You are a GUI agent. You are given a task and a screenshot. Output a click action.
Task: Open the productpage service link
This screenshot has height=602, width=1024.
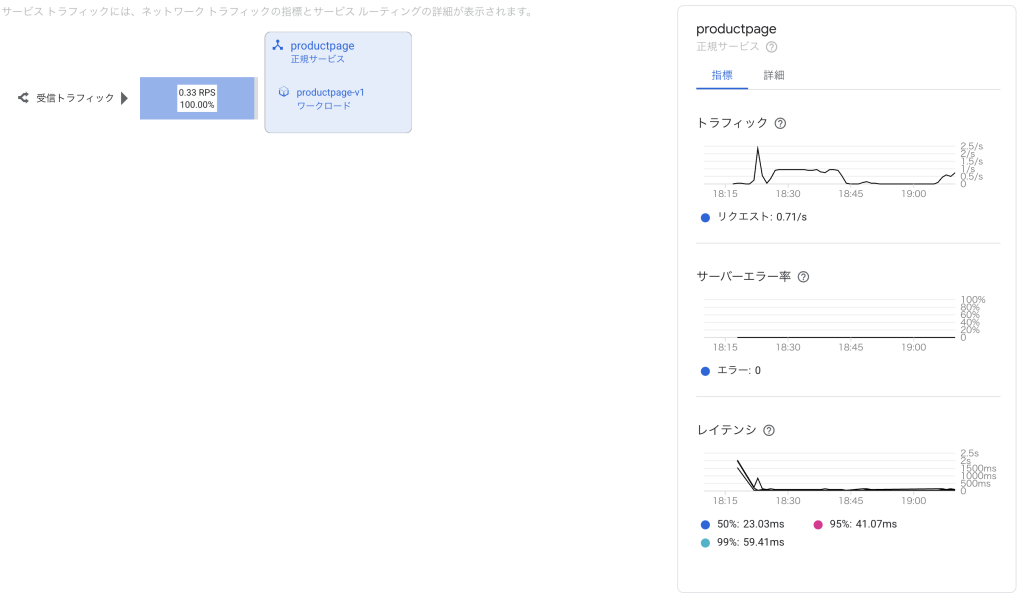tap(322, 46)
